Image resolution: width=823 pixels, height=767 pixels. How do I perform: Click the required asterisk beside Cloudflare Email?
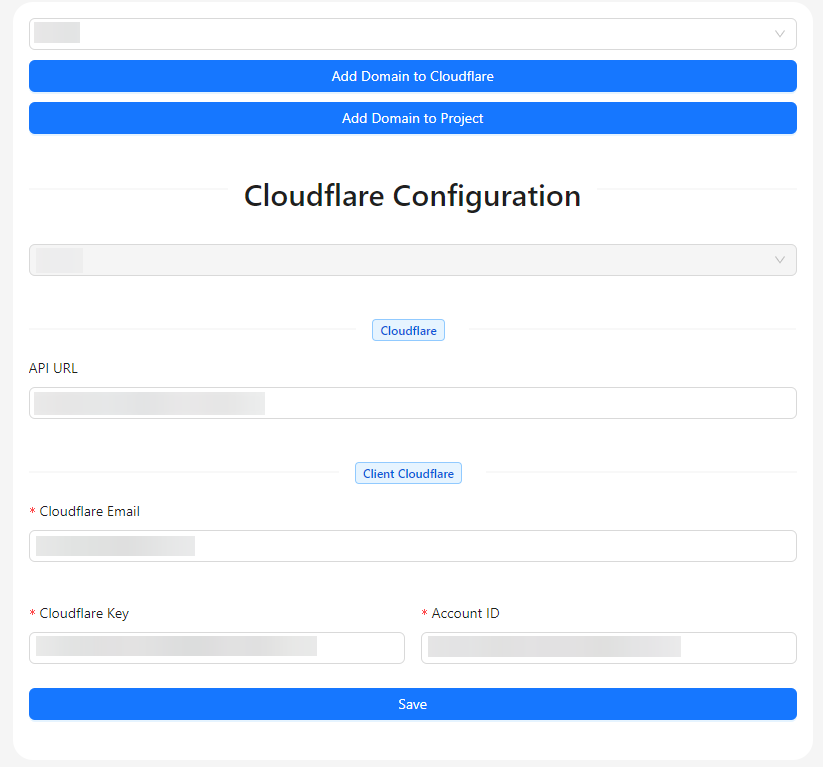pos(31,511)
